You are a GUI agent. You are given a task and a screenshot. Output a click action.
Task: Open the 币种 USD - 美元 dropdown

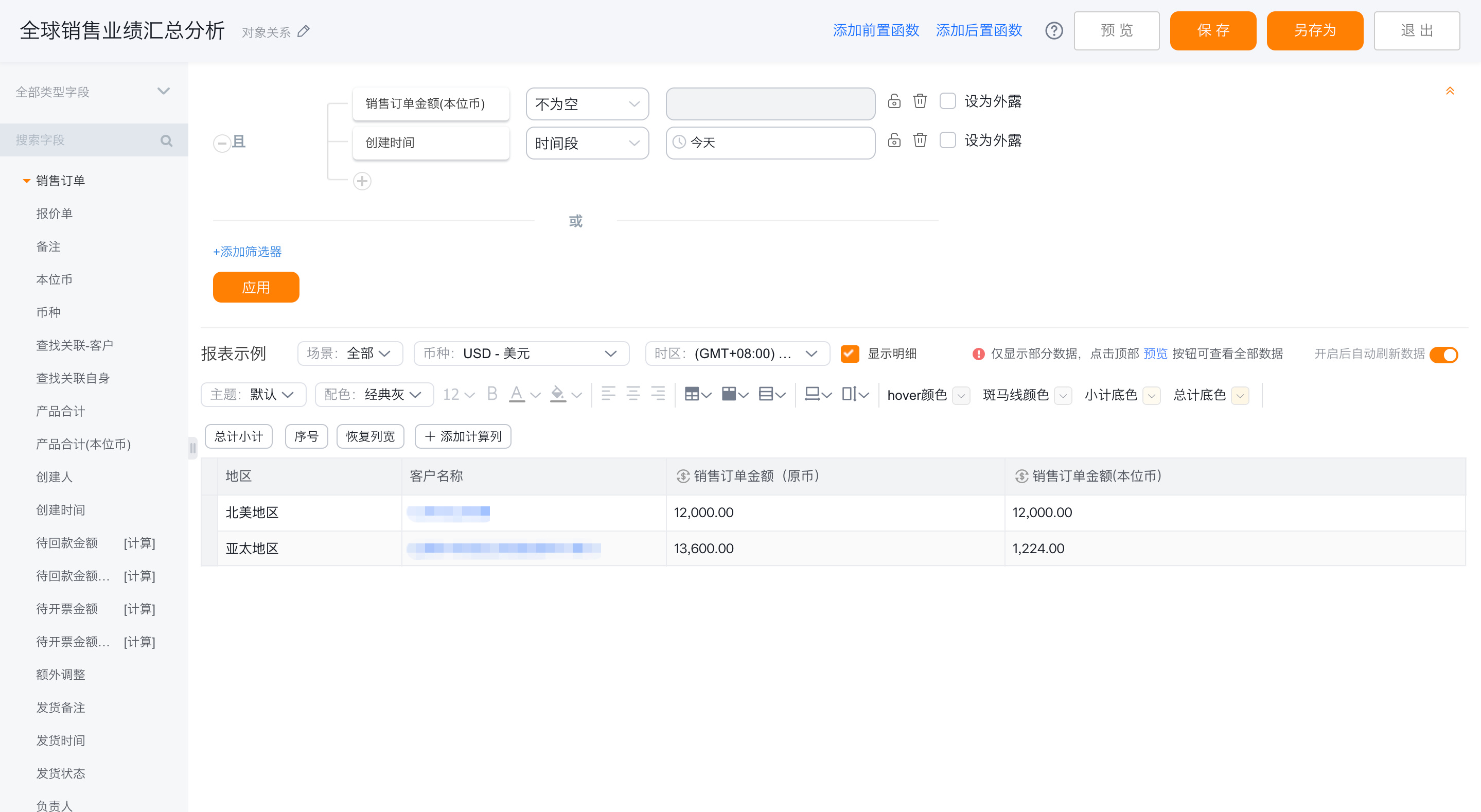click(521, 354)
